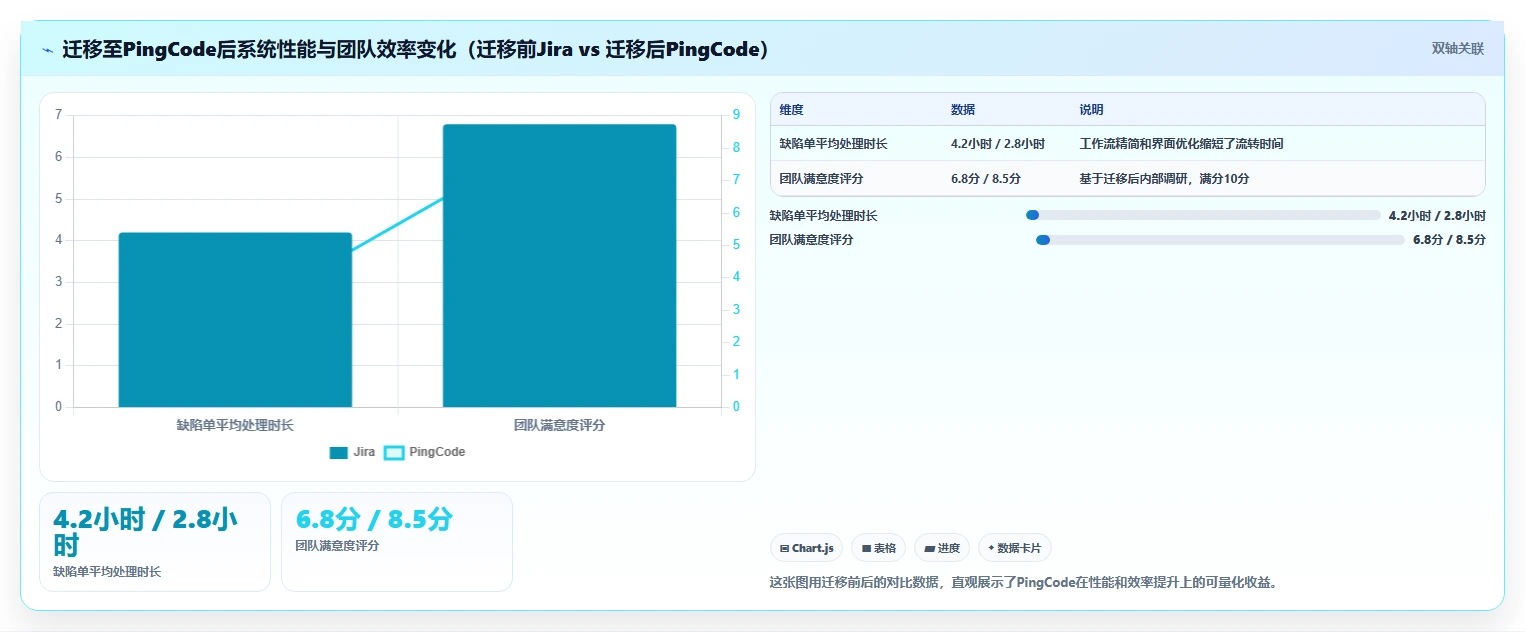This screenshot has height=632, width=1525.
Task: Click the left axis tick 7
Action: pyautogui.click(x=58, y=115)
